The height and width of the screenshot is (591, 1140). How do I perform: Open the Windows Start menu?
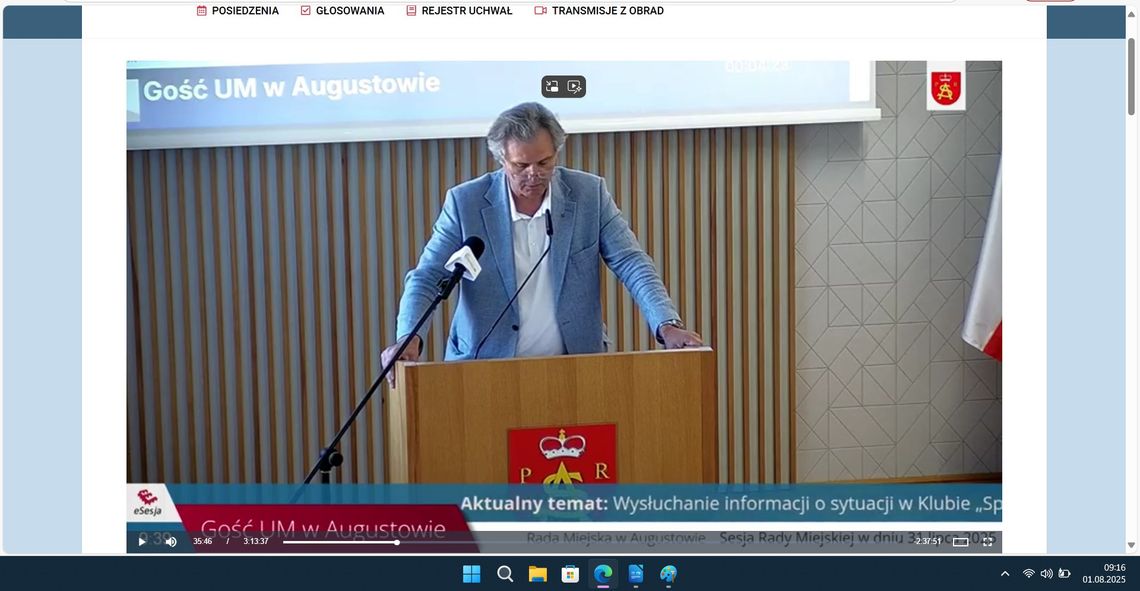coord(472,574)
